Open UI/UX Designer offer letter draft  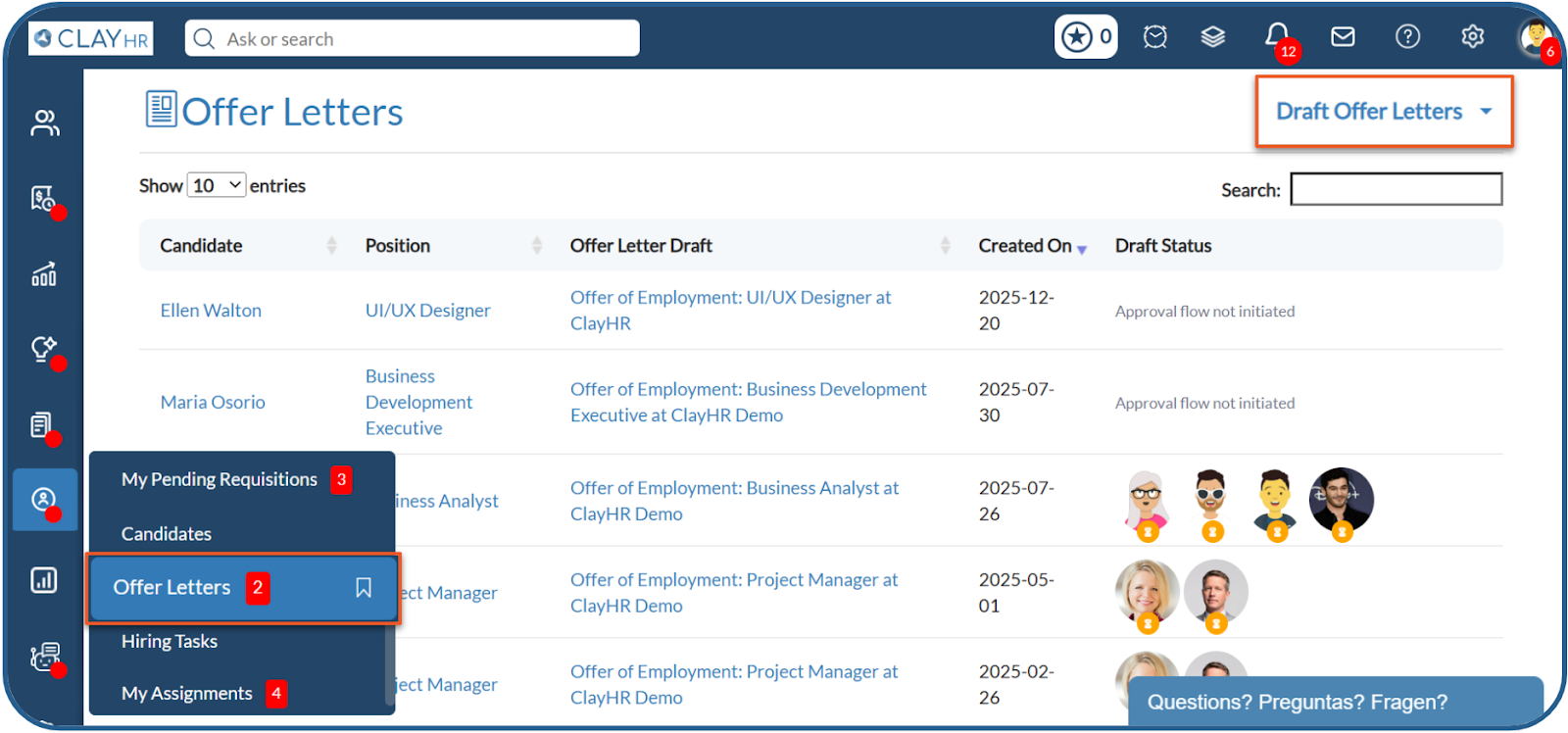click(731, 310)
